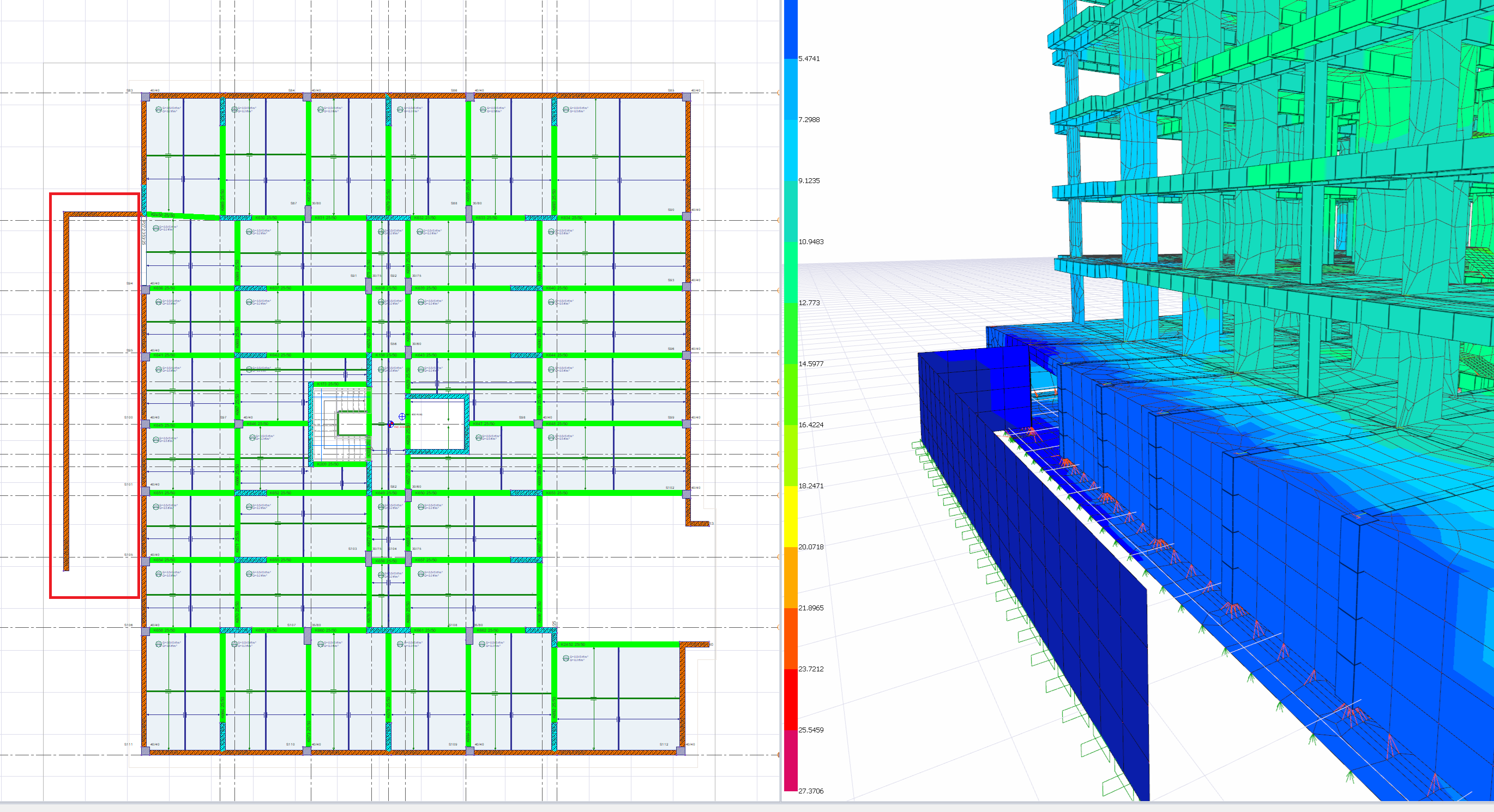Select the top-right corner column S85
The width and height of the screenshot is (1494, 812).
686,97
